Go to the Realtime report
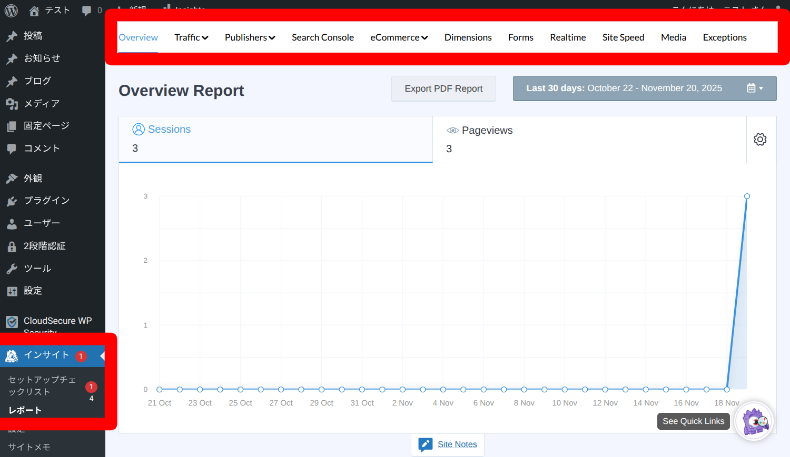This screenshot has height=457, width=790. point(567,38)
